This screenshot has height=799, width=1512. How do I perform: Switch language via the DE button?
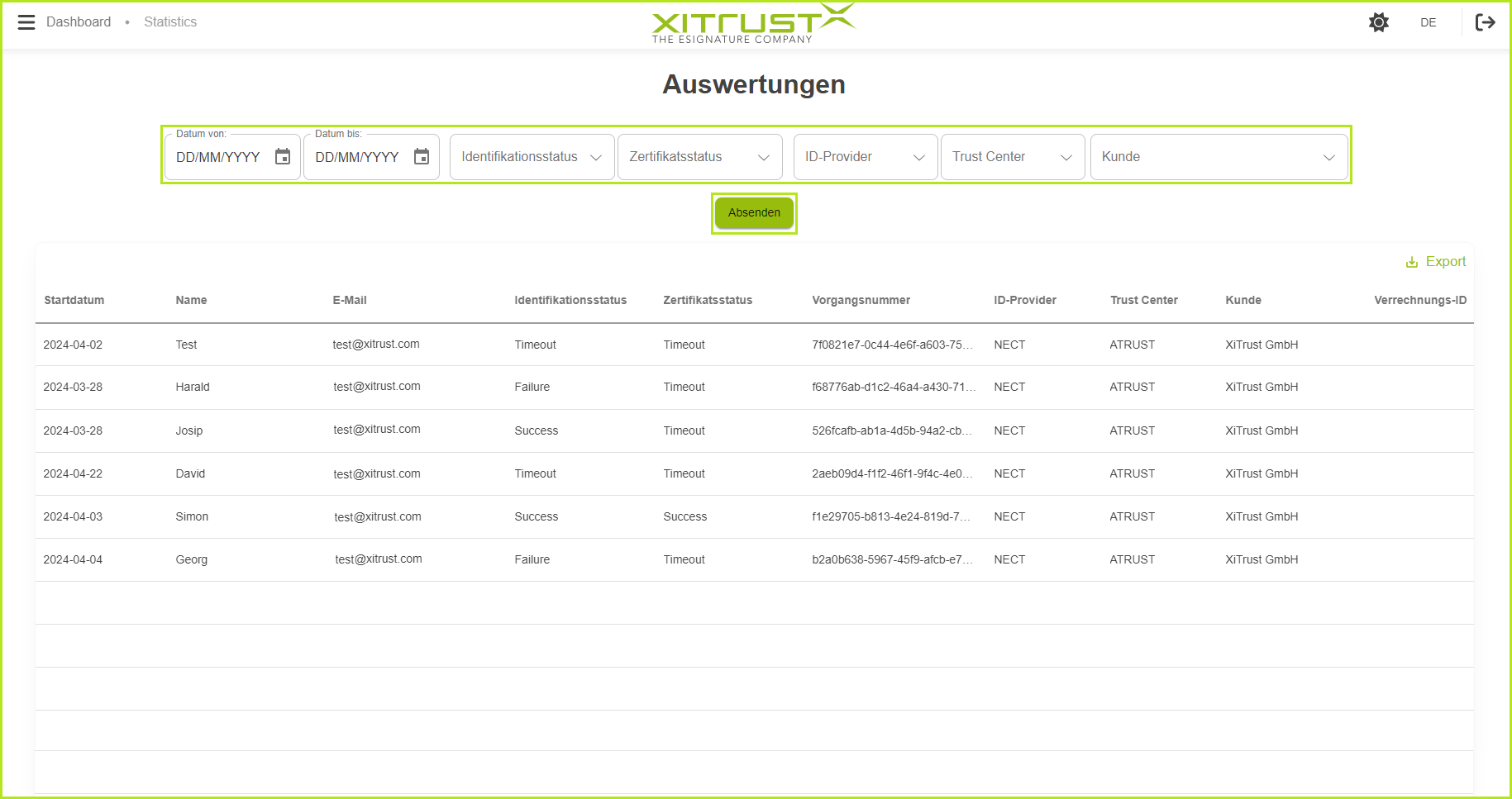1428,22
